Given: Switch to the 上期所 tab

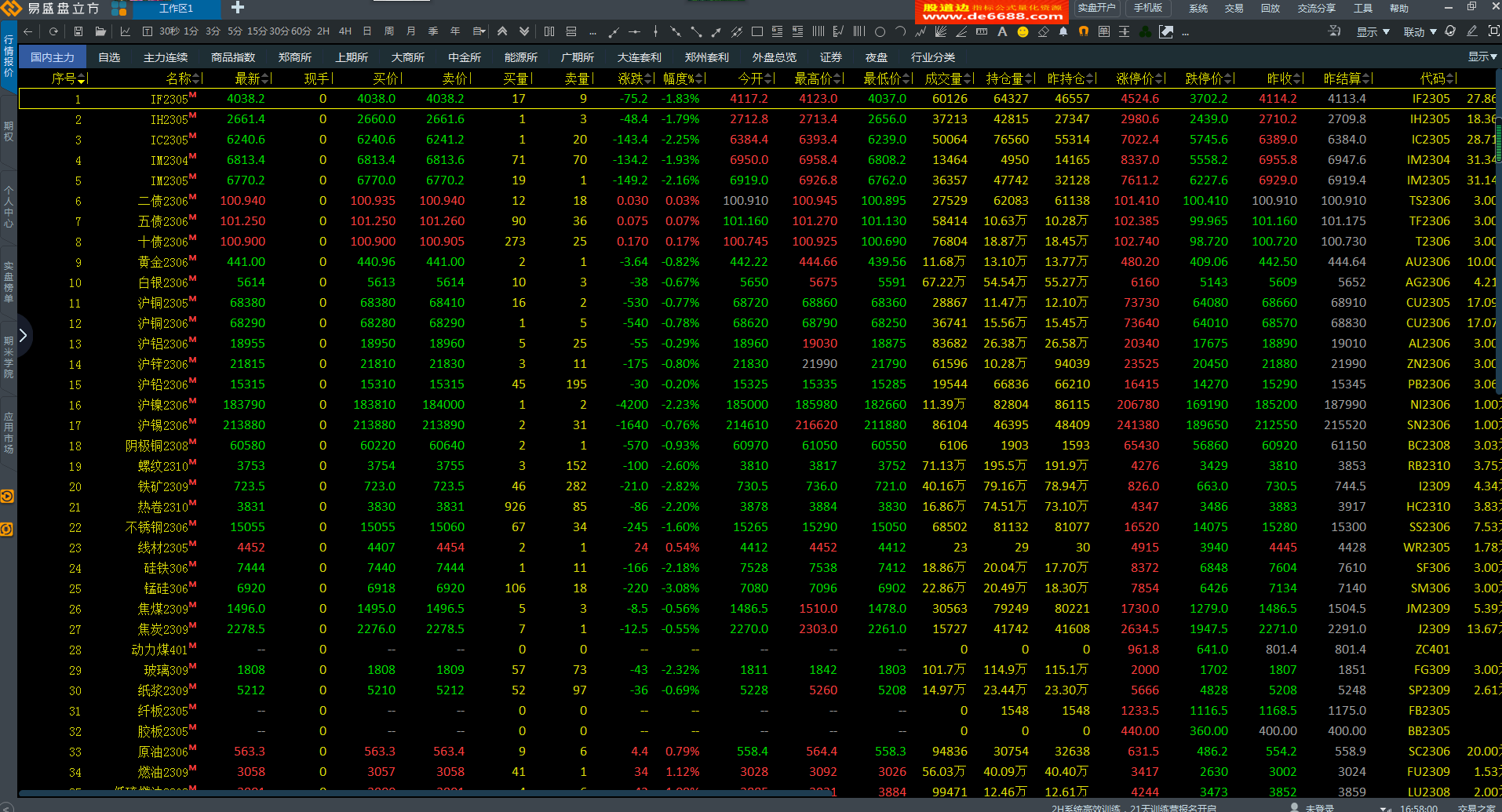Looking at the screenshot, I should [352, 57].
